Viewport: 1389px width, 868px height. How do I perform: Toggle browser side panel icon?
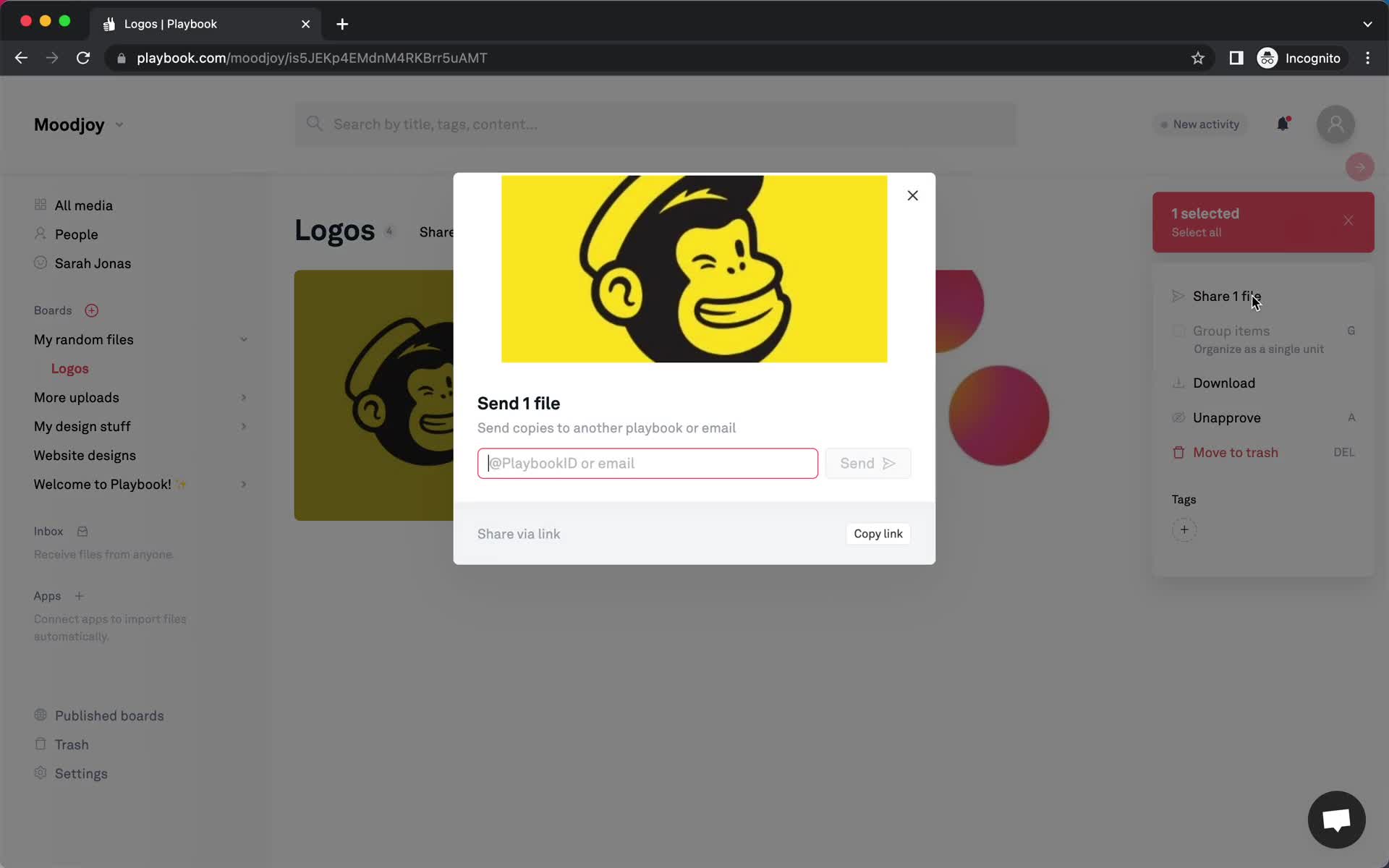[1236, 58]
